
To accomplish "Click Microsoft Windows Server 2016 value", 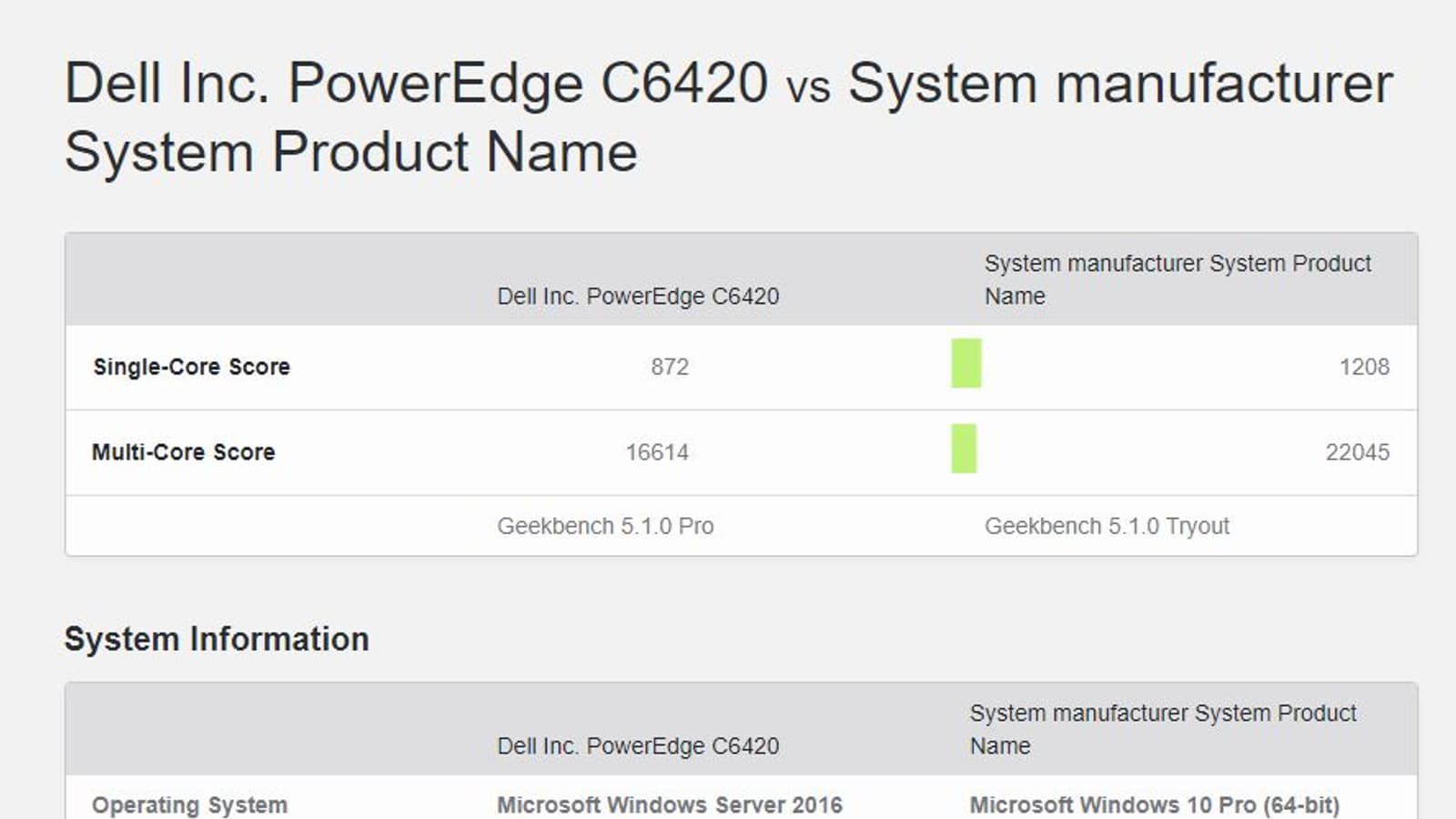I will tap(669, 805).
